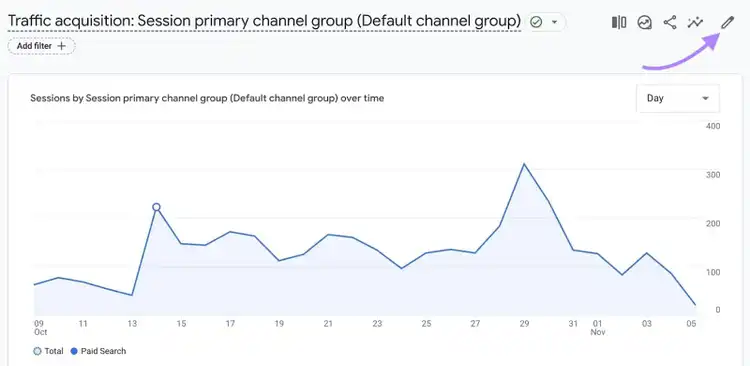Click the chart subtitle Sessions by Session primary channel
750x366 pixels.
207,98
